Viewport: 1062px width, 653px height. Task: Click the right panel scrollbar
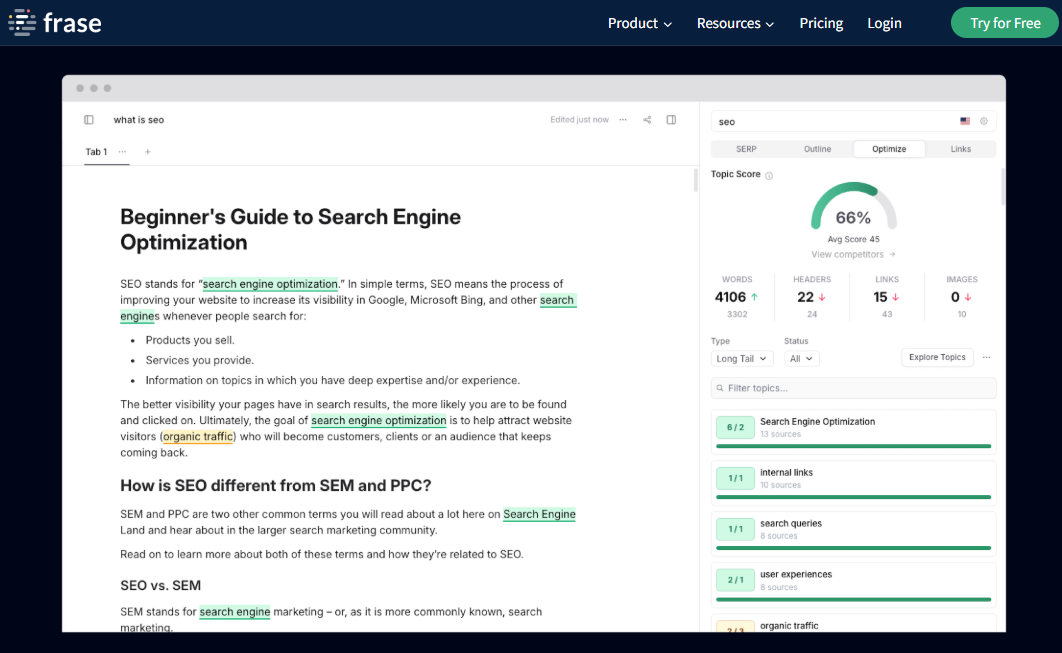coord(1002,187)
